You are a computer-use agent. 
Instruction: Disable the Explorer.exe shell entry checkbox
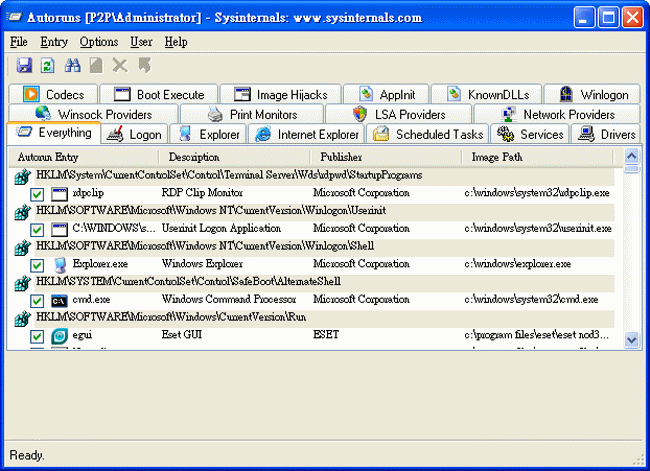point(38,266)
